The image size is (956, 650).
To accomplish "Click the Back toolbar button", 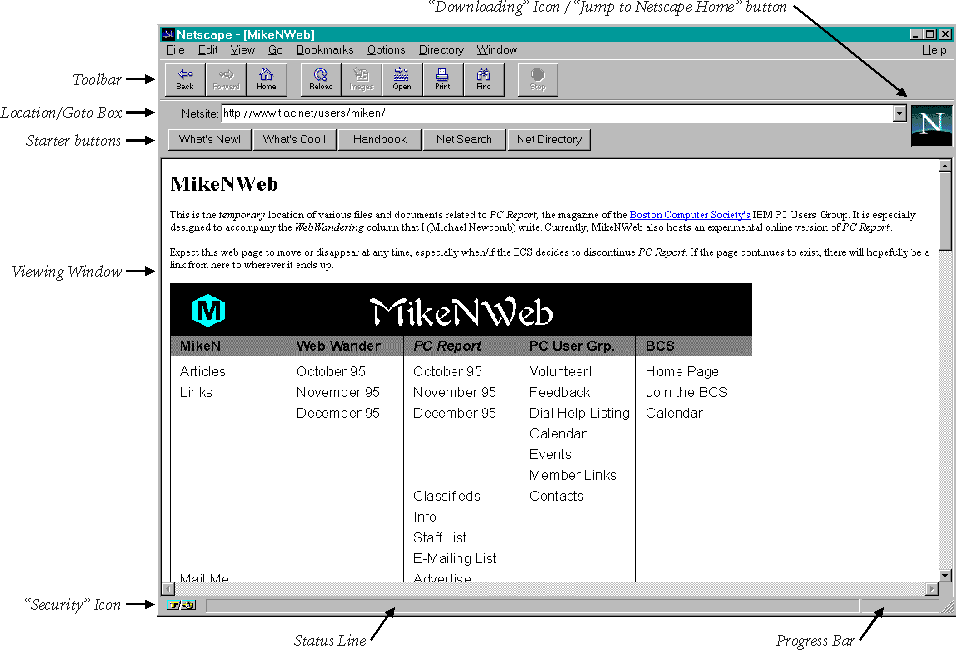I will coord(185,79).
